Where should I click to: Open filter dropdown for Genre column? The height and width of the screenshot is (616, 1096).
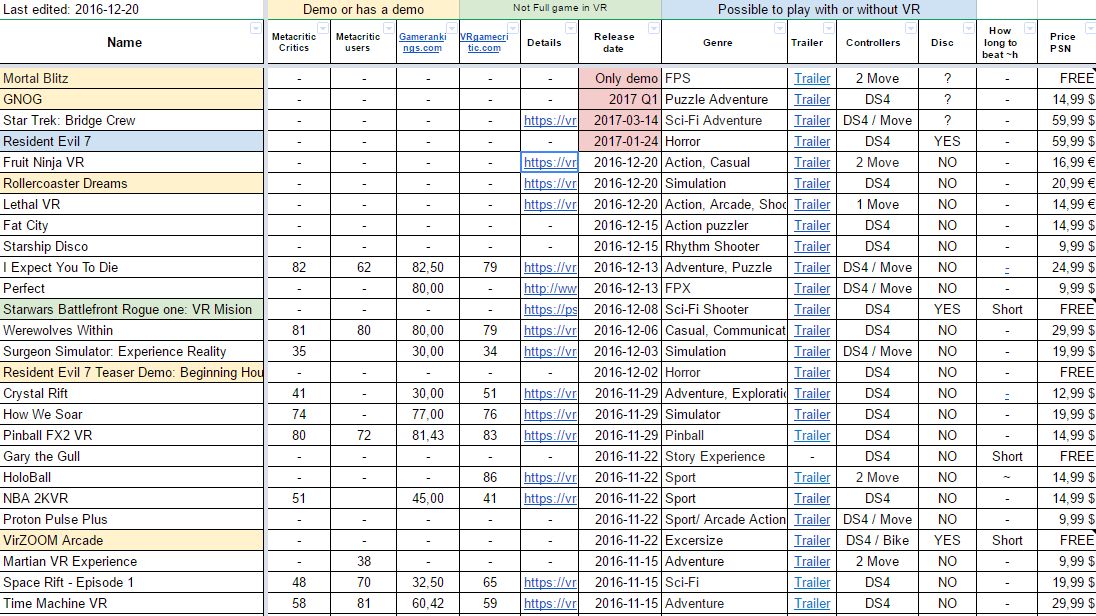[x=779, y=29]
